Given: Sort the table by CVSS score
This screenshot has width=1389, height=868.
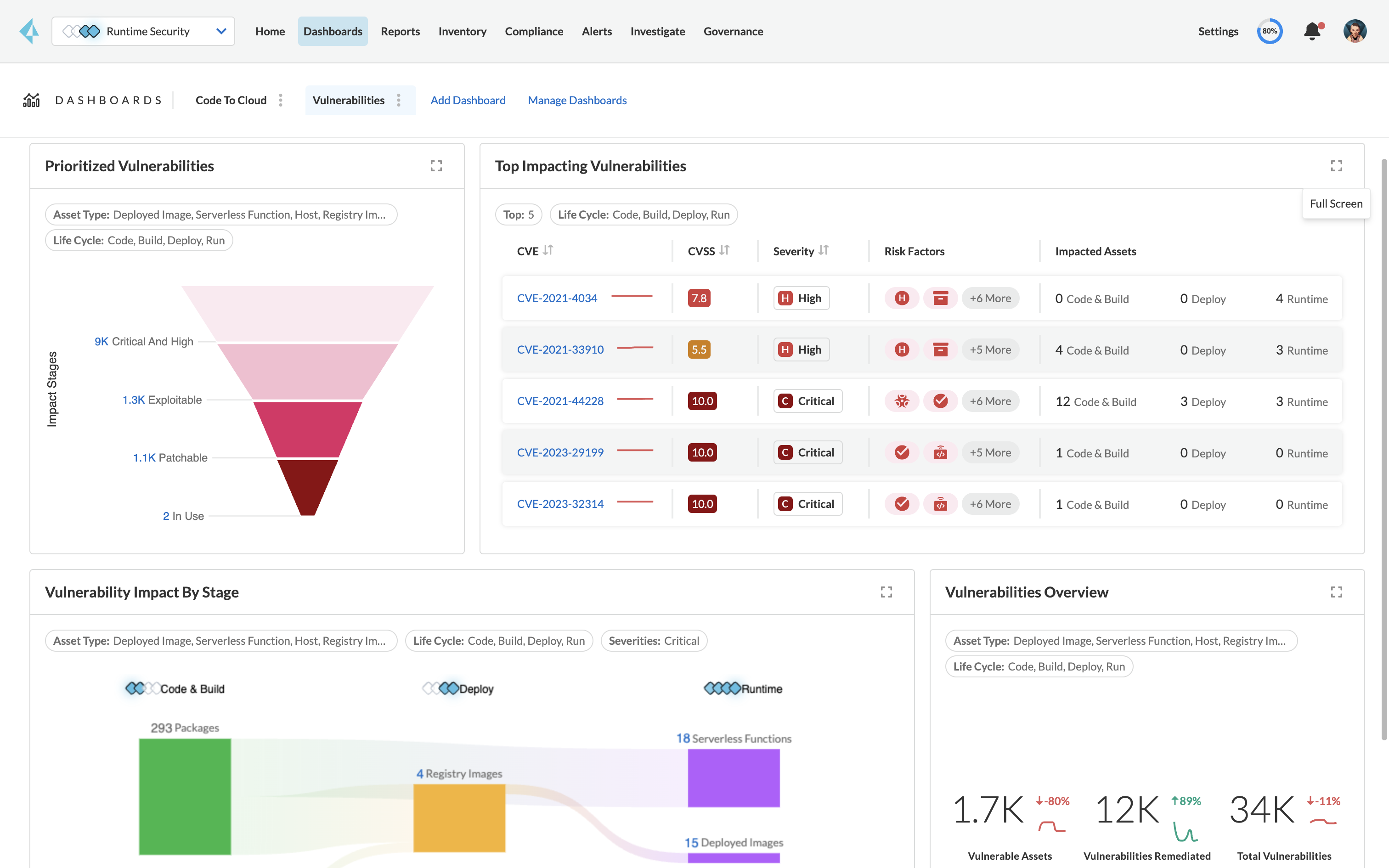Looking at the screenshot, I should (x=724, y=250).
